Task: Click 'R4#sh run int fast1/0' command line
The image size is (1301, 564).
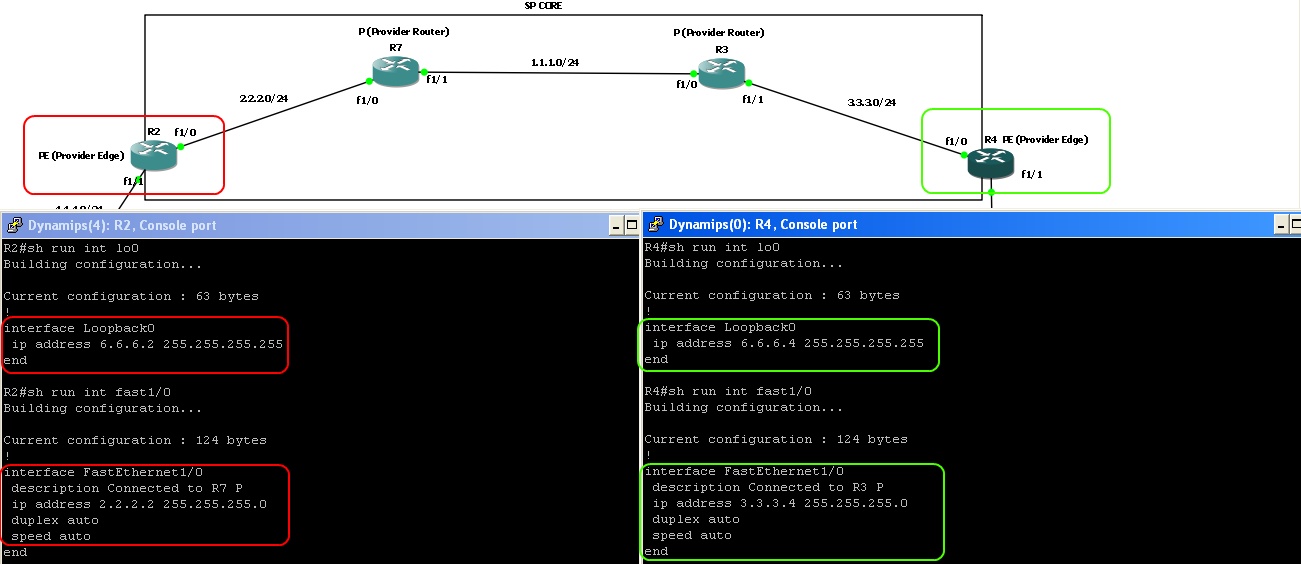Action: (729, 391)
